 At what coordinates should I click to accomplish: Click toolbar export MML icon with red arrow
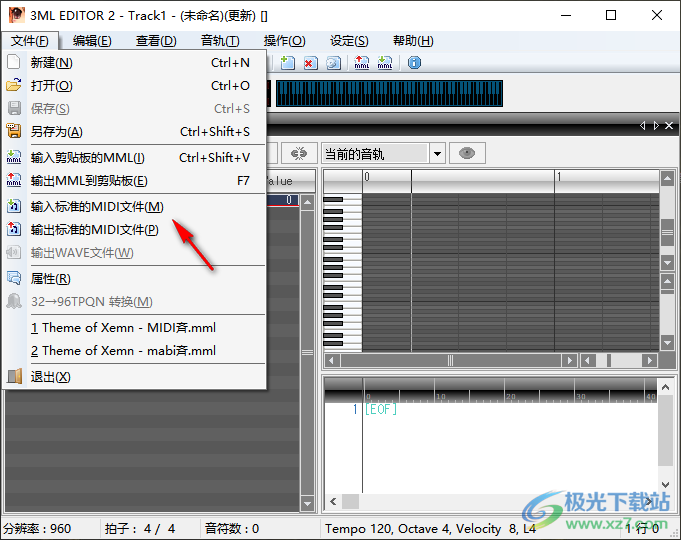click(x=362, y=63)
